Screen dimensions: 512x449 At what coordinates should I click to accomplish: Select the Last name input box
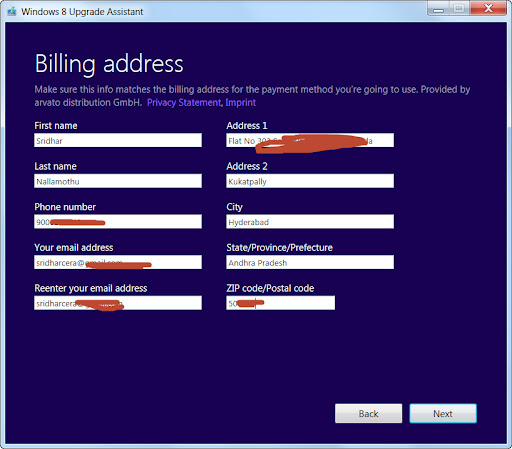pos(118,181)
